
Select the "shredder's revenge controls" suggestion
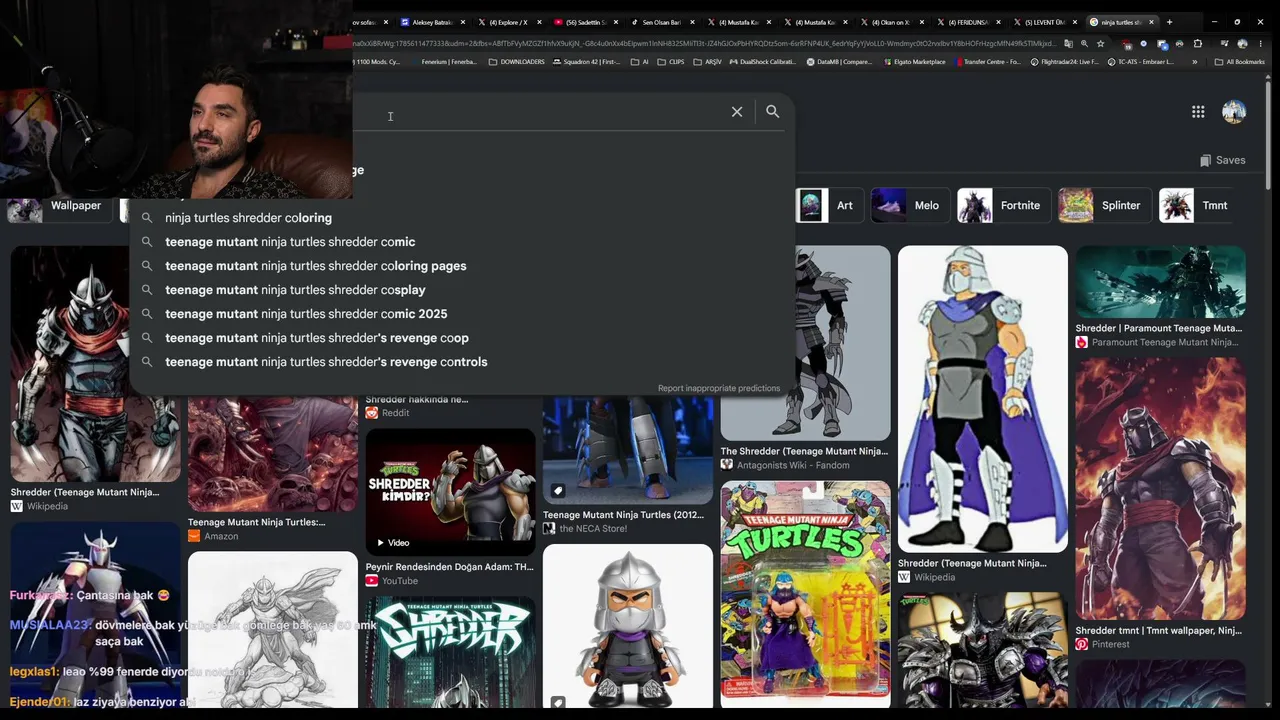[x=462, y=362]
